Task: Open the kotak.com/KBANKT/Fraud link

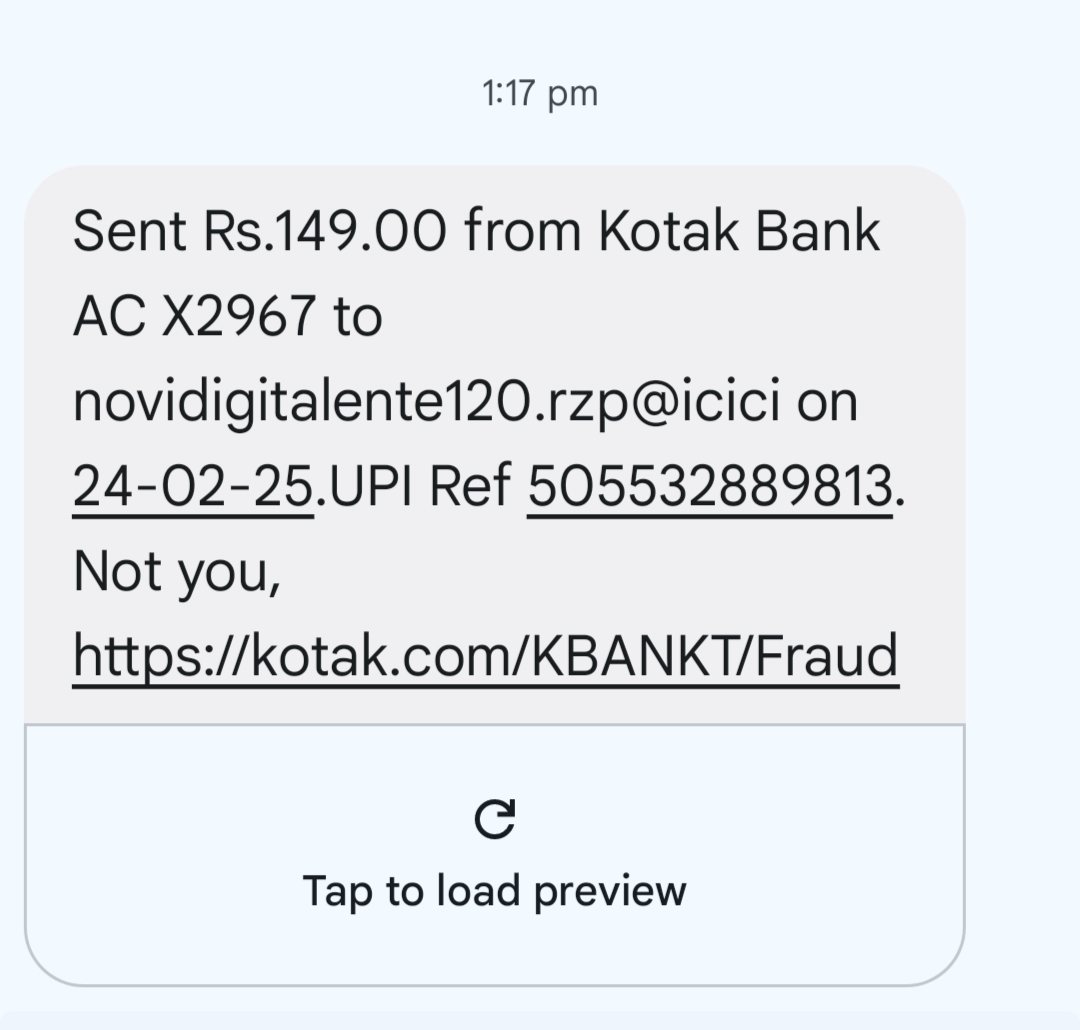Action: (x=486, y=657)
